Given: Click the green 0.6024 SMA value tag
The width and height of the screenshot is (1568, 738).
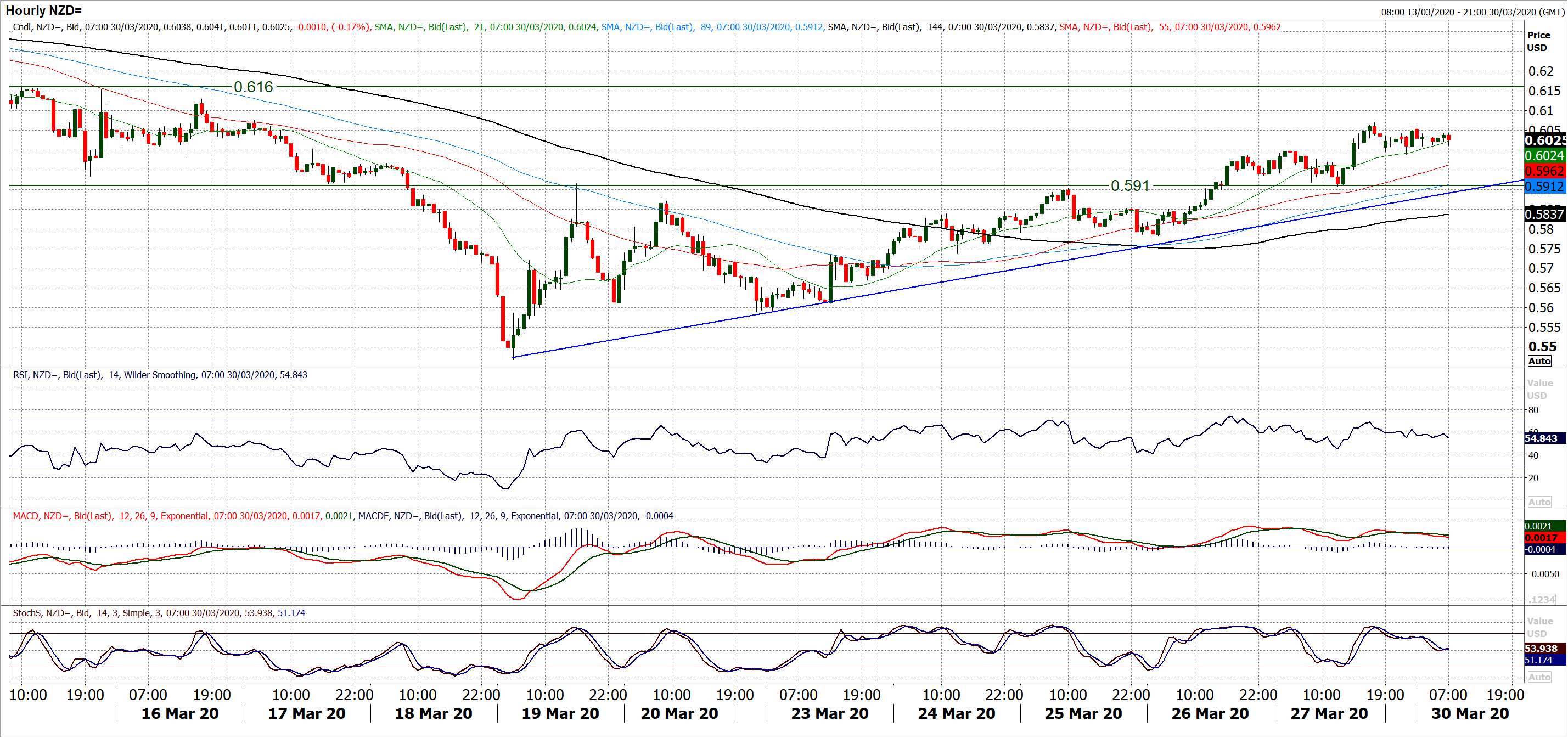Looking at the screenshot, I should click(x=1544, y=156).
